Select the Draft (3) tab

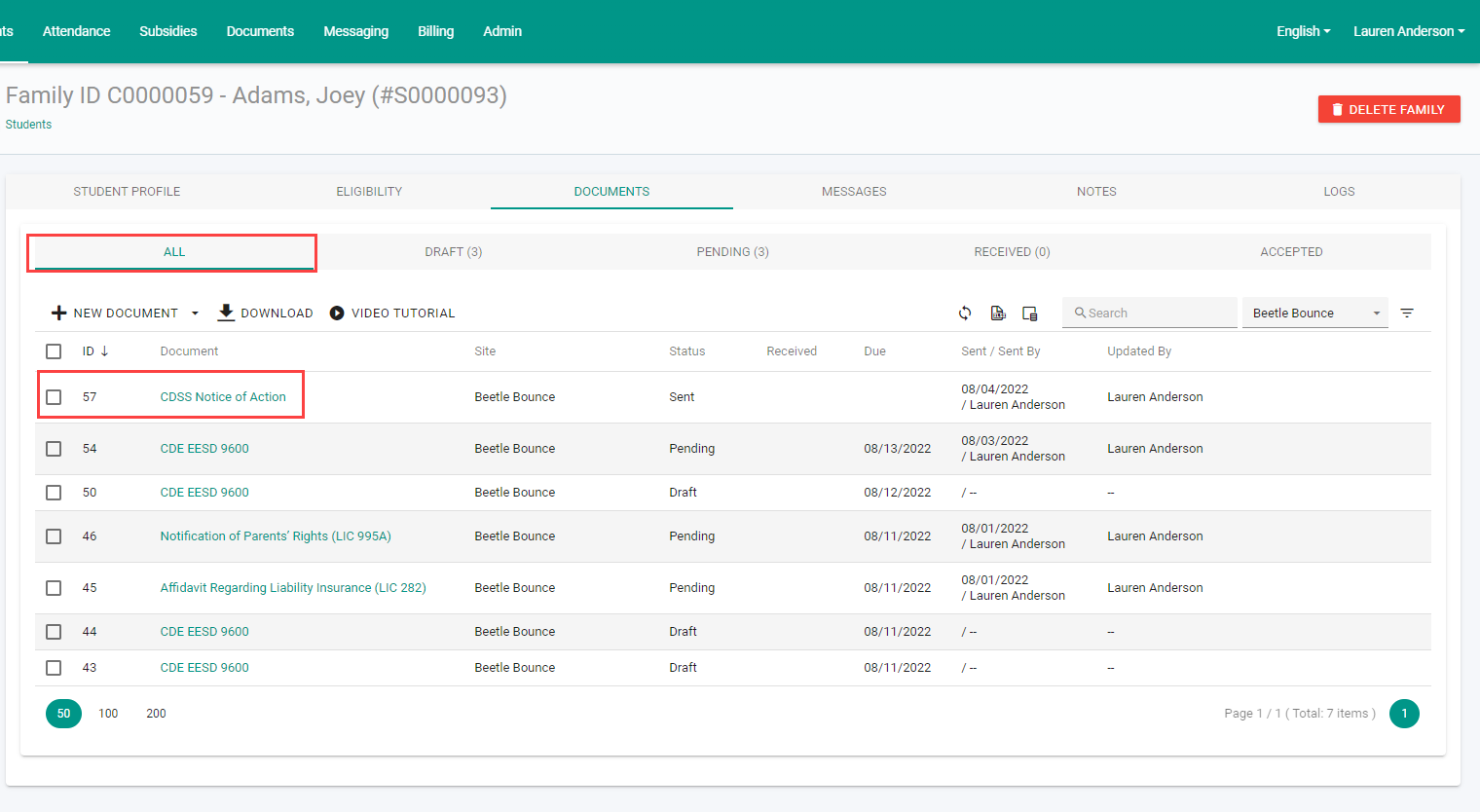pos(454,252)
